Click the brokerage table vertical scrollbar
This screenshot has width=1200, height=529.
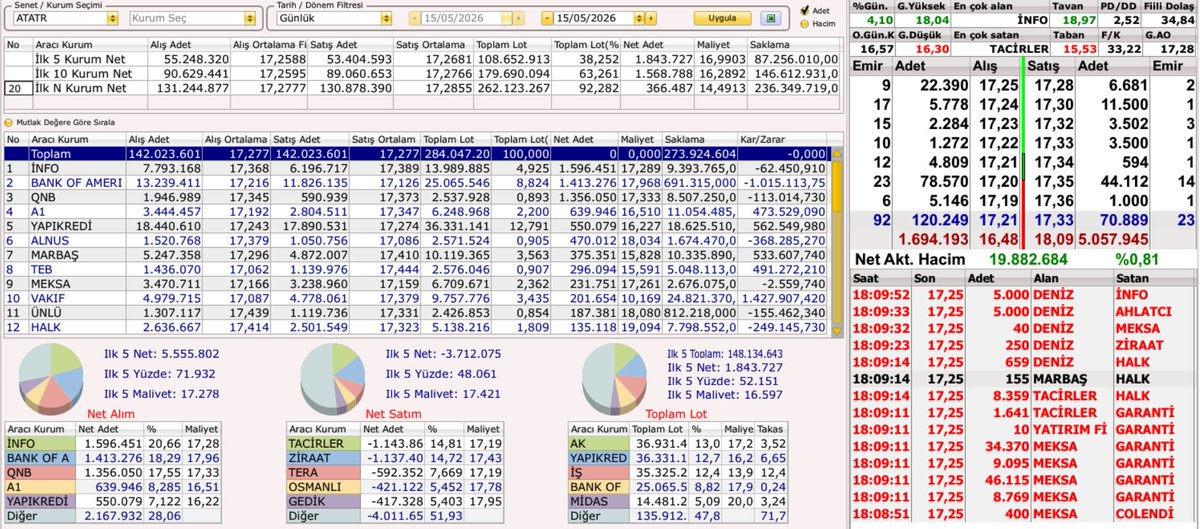[837, 185]
